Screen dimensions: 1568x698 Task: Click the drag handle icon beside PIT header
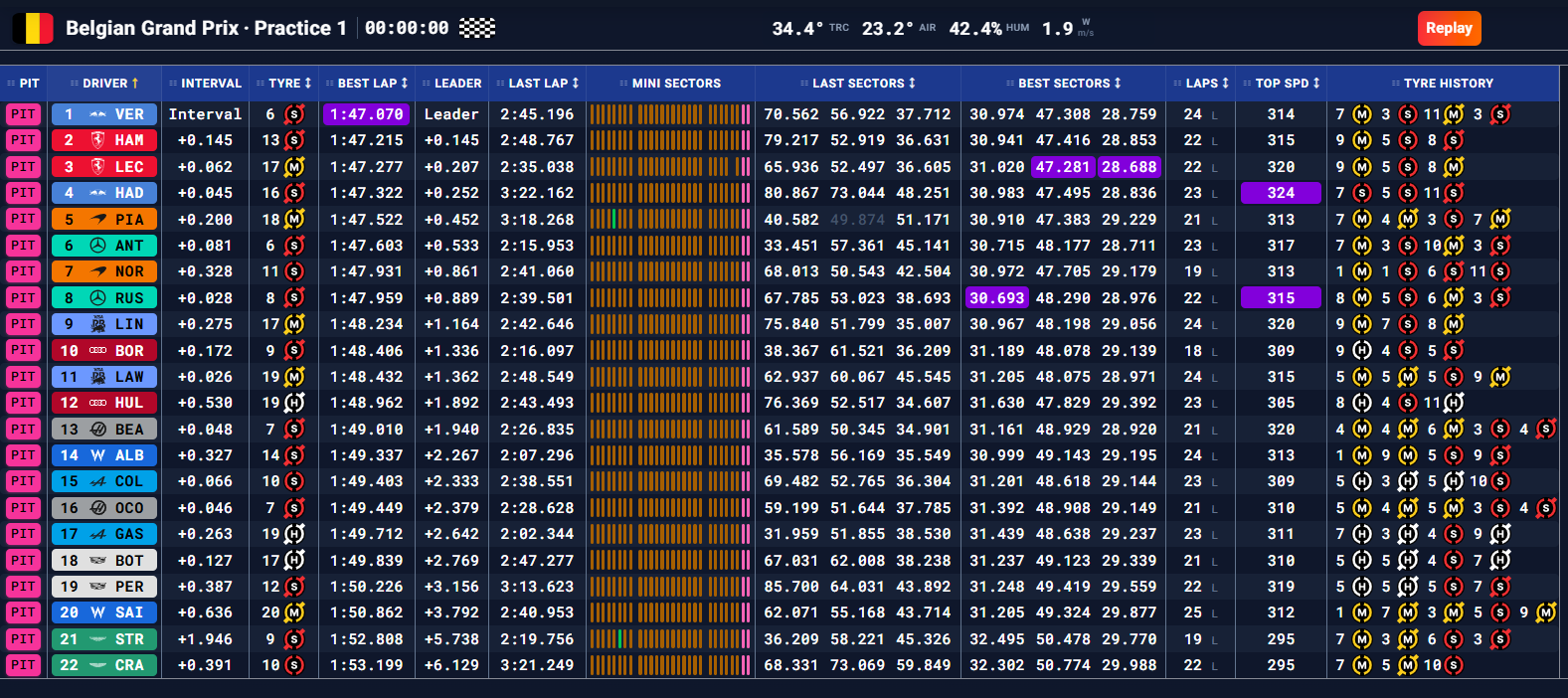pos(11,84)
